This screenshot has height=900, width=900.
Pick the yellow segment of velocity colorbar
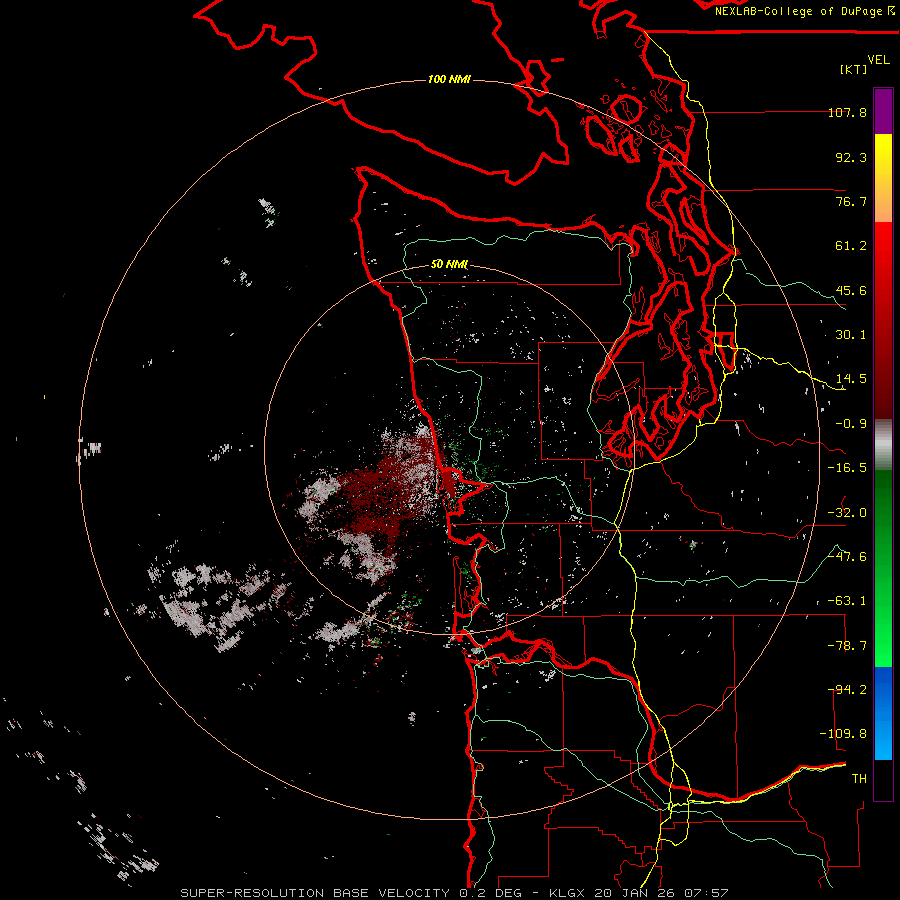(x=883, y=178)
